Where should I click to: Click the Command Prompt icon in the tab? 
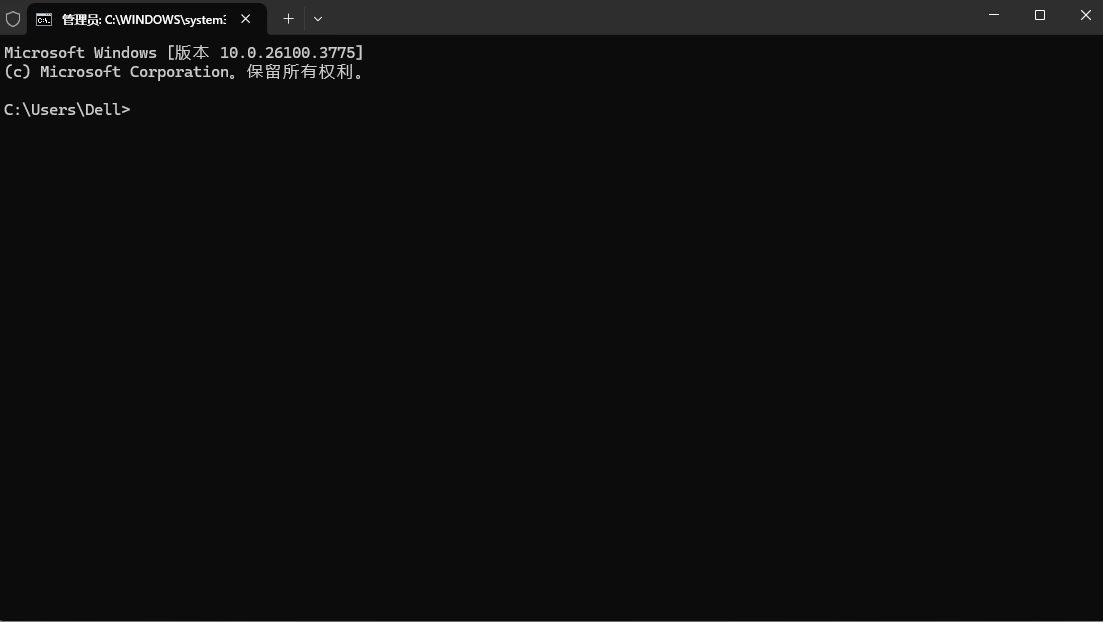pos(44,20)
